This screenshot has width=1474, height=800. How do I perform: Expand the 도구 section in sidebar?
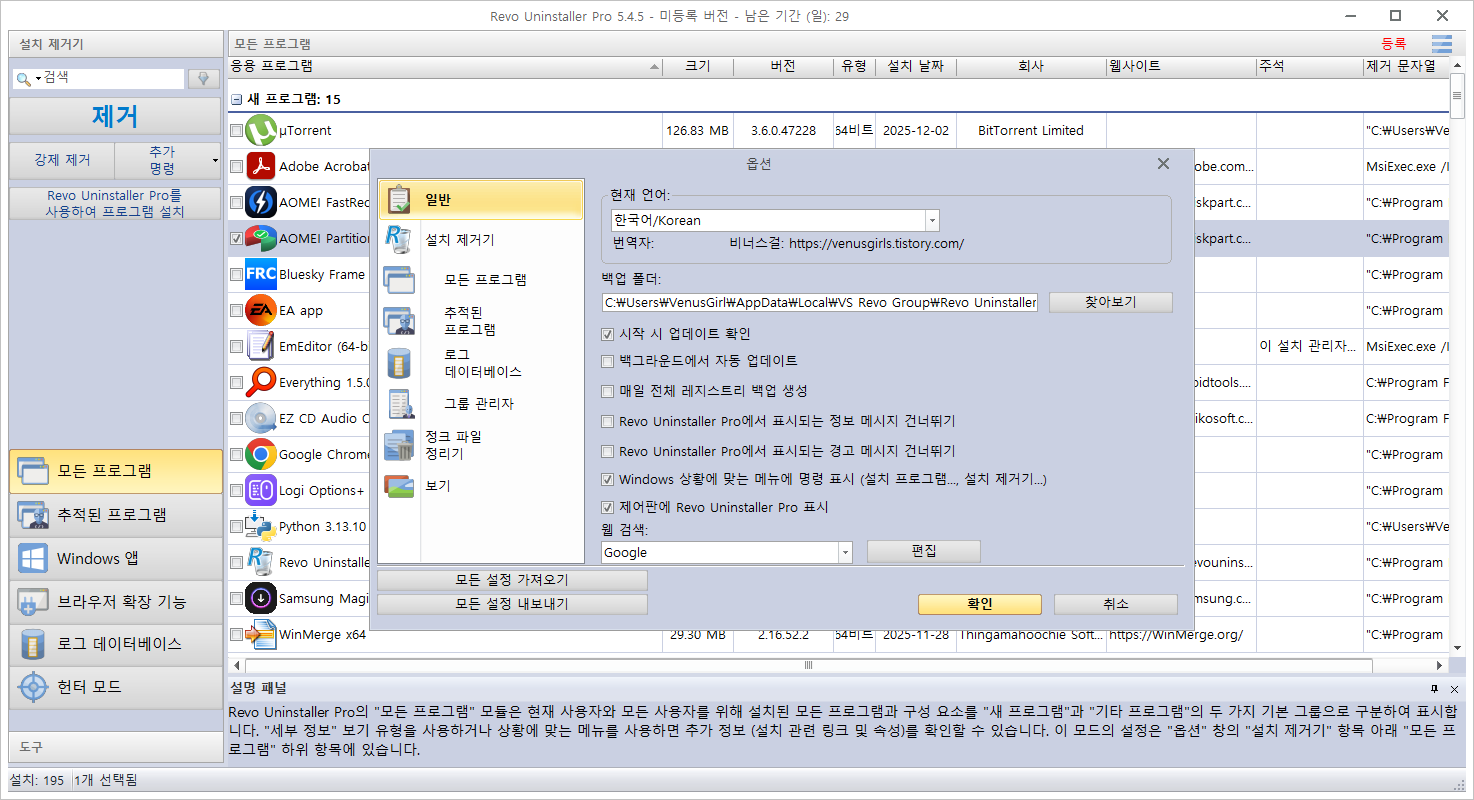point(116,747)
